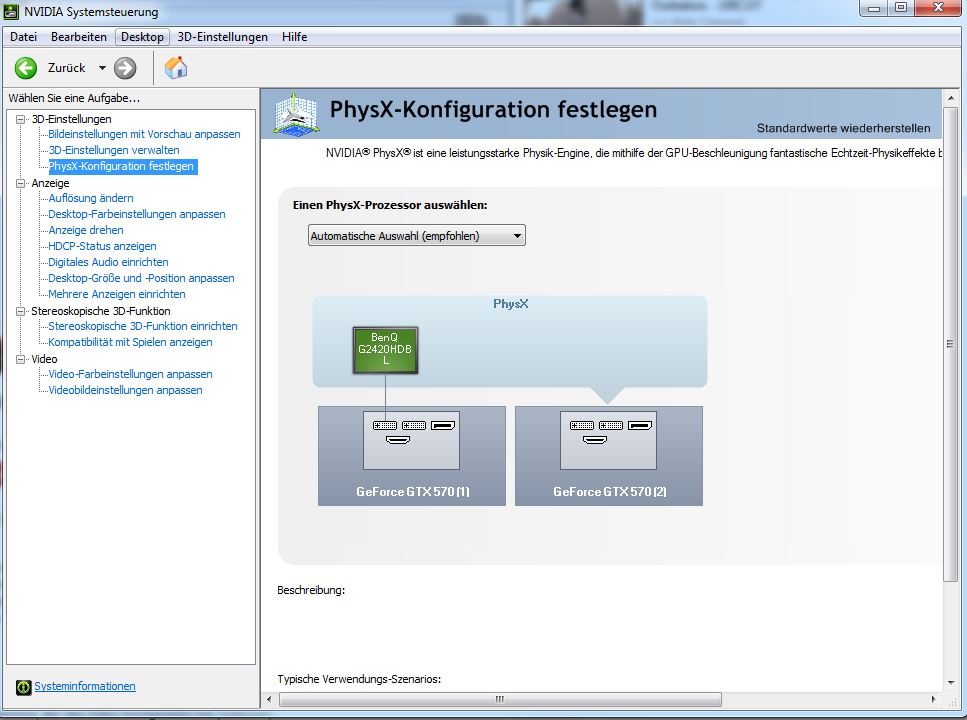Click 'Typische Verwendungs-Szenarios:' label
The height and width of the screenshot is (720, 967).
[359, 679]
